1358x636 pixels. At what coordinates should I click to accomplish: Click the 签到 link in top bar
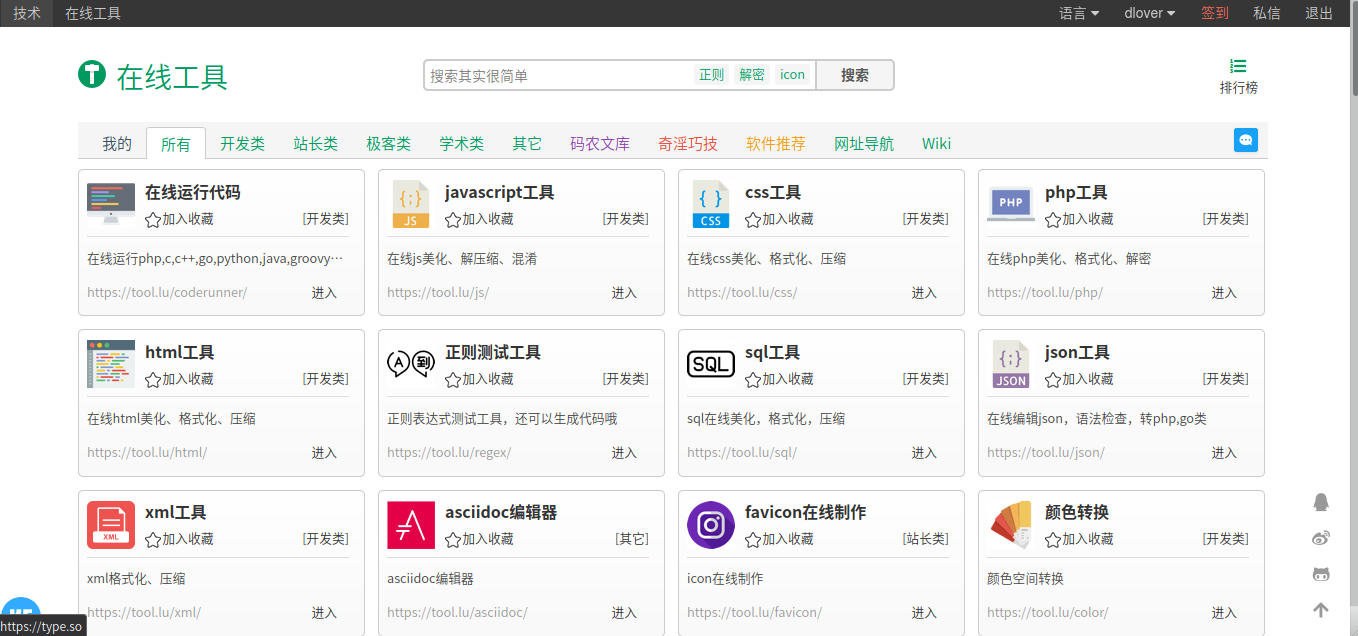1215,13
